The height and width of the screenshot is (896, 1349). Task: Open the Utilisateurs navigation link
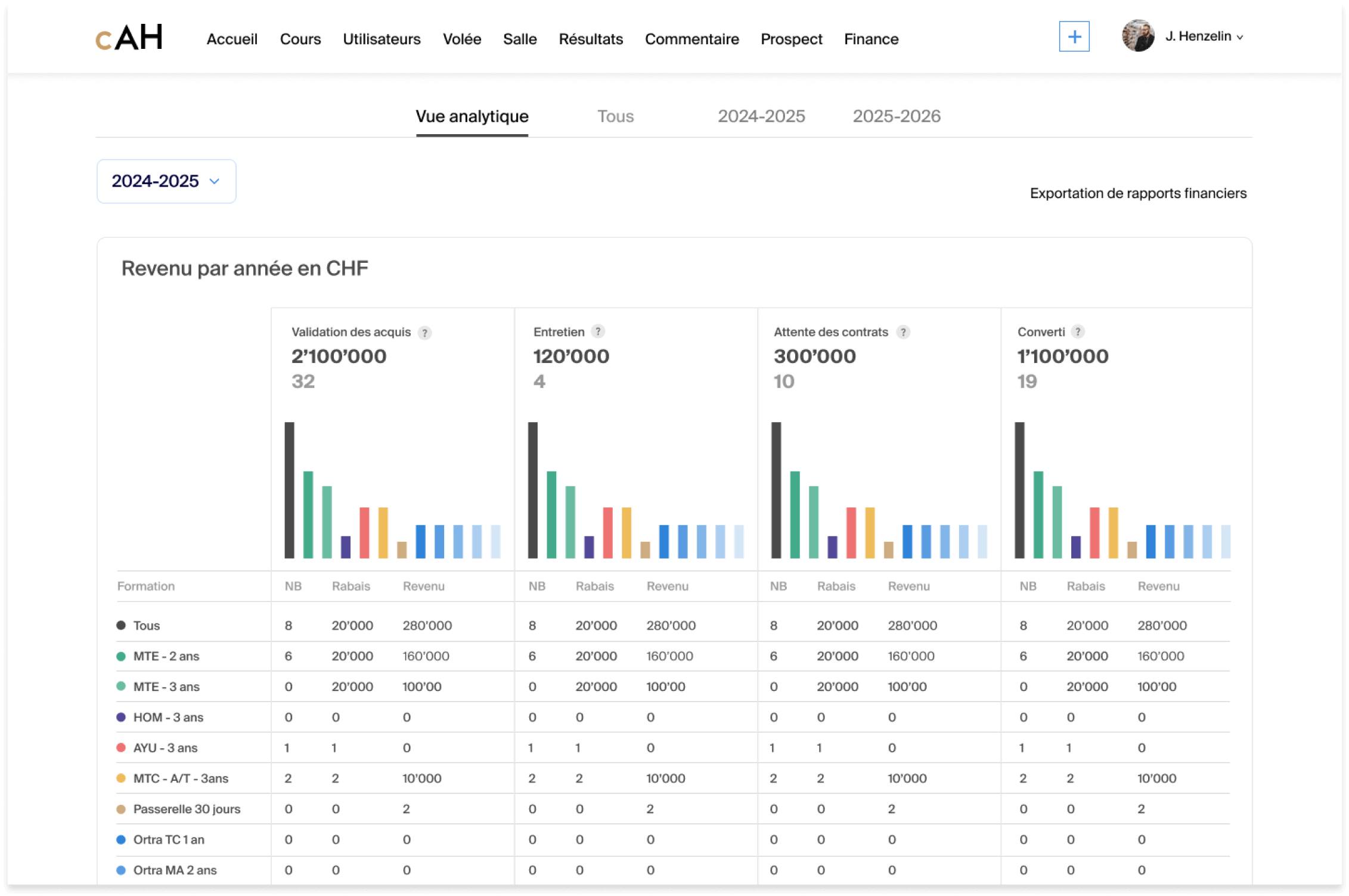click(x=382, y=39)
